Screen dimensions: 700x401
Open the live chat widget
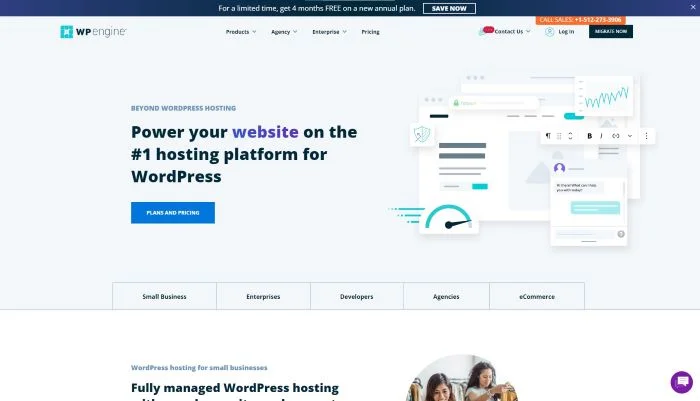tap(682, 382)
